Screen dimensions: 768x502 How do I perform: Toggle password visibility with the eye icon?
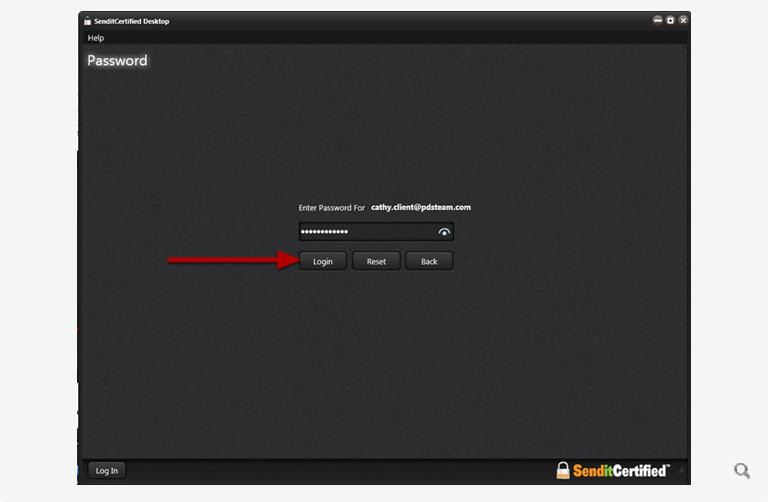click(x=444, y=232)
